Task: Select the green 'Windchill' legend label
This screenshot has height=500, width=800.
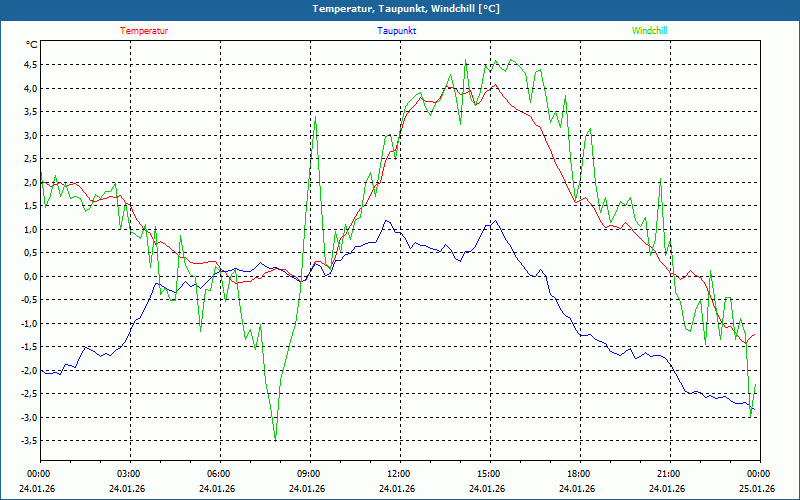Action: [x=649, y=31]
